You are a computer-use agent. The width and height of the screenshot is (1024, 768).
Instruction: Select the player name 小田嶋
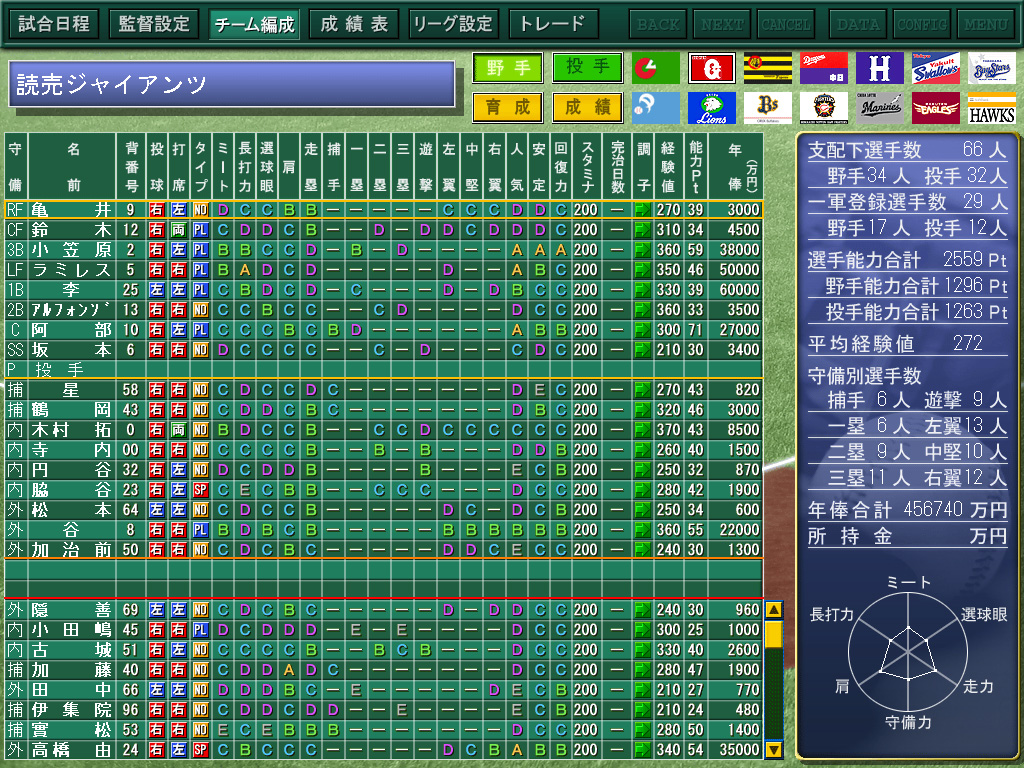tap(71, 630)
